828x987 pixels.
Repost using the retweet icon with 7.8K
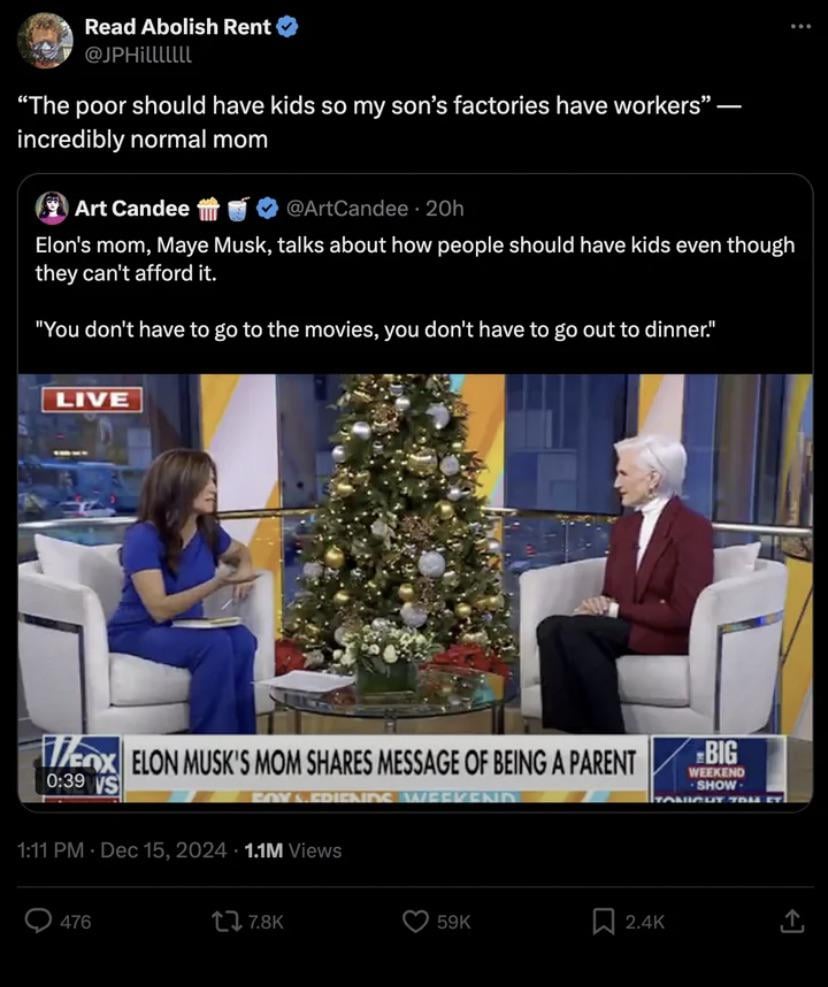225,922
